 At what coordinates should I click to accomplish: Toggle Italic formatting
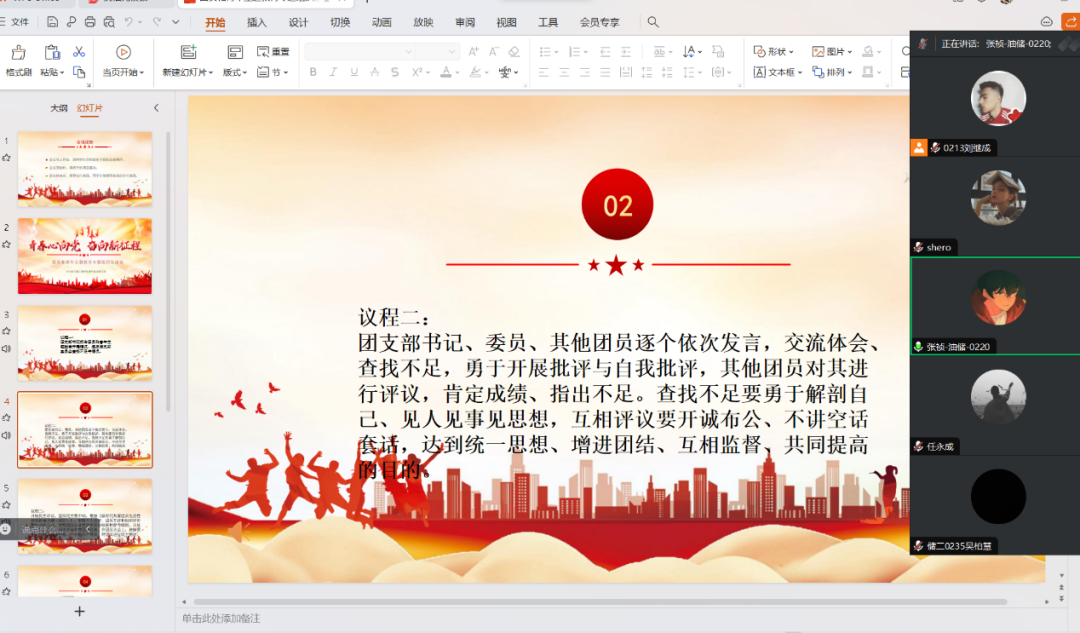[x=332, y=72]
